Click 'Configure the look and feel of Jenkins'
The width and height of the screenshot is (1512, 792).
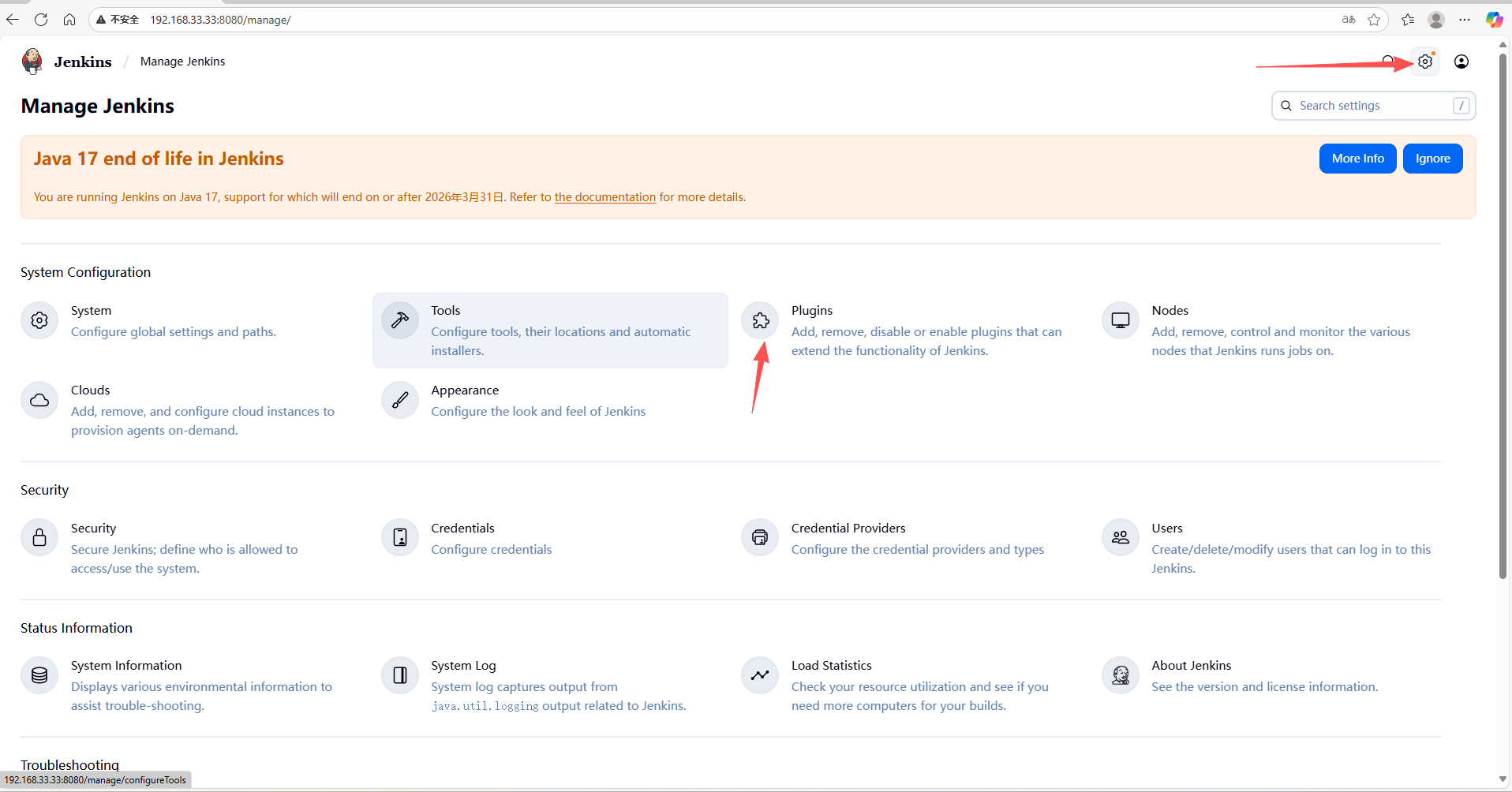point(538,412)
